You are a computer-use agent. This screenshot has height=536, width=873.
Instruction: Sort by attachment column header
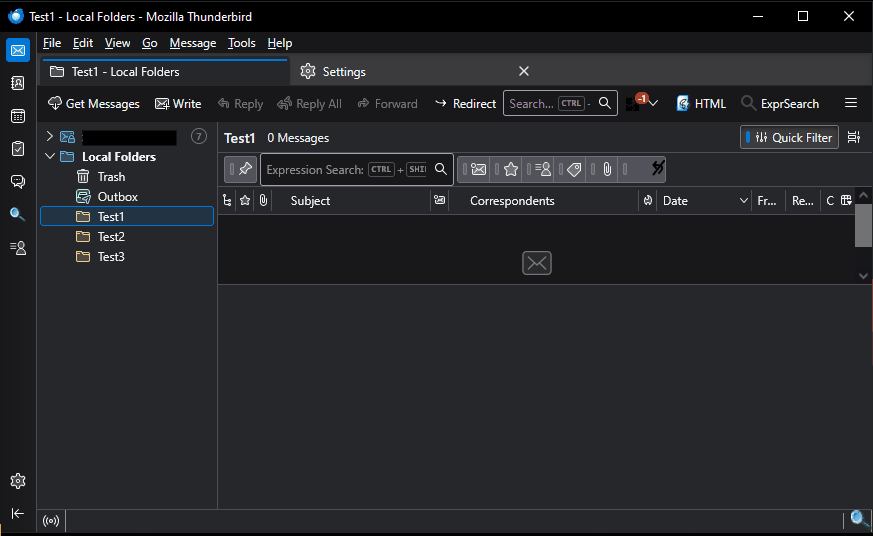tap(263, 201)
